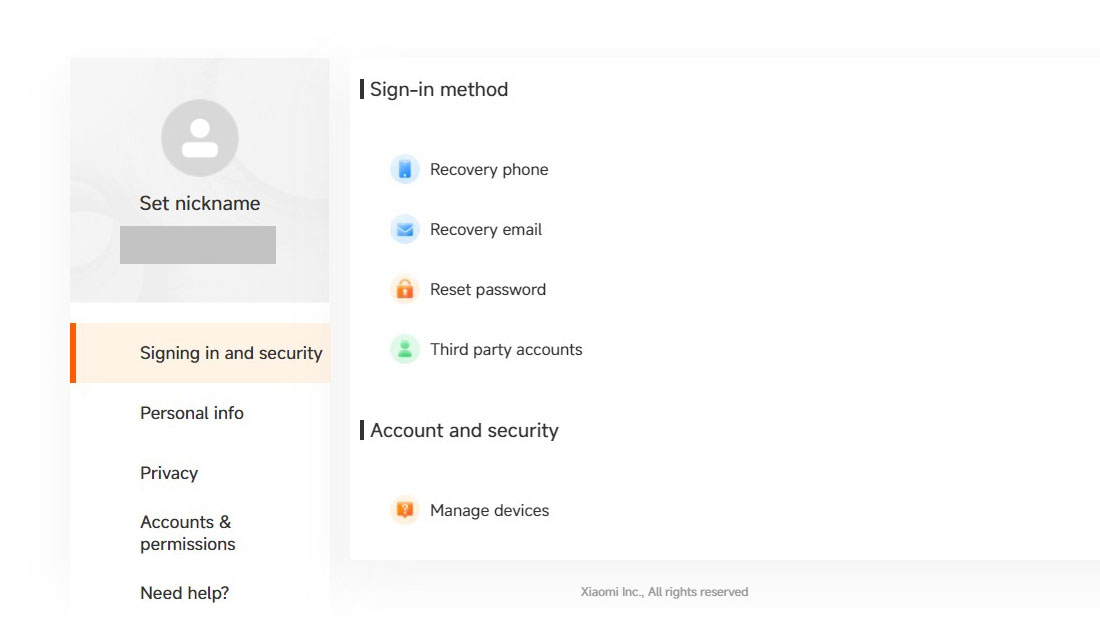Go to the Privacy menu item
This screenshot has height=644, width=1100.
click(x=169, y=473)
